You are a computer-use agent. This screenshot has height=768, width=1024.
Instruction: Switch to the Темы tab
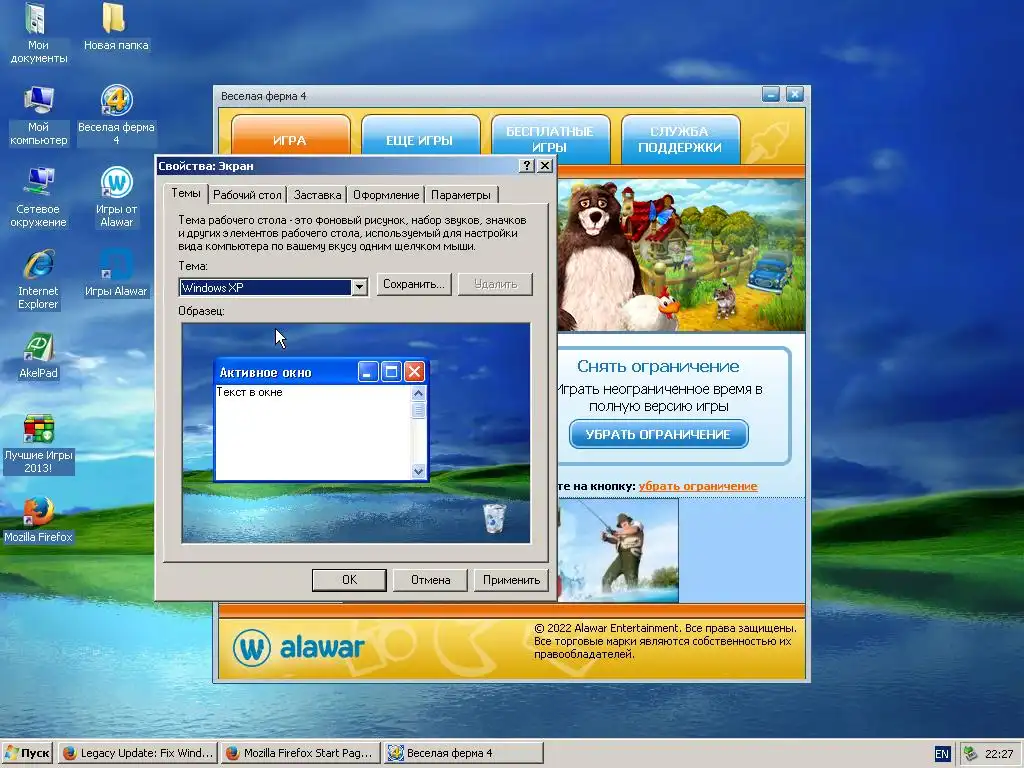(x=185, y=194)
